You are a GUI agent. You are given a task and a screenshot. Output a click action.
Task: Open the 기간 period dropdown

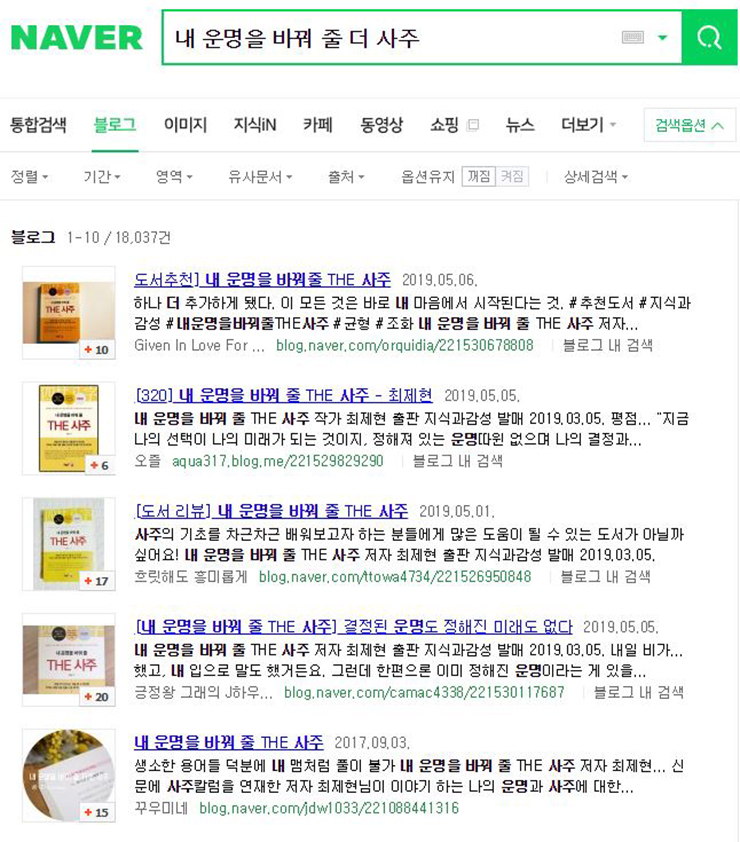(101, 177)
